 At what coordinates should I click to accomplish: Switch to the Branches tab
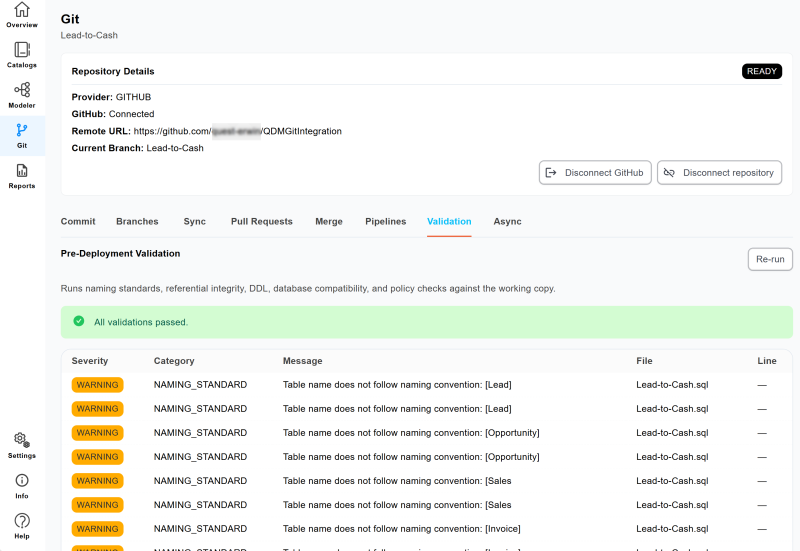pos(137,221)
